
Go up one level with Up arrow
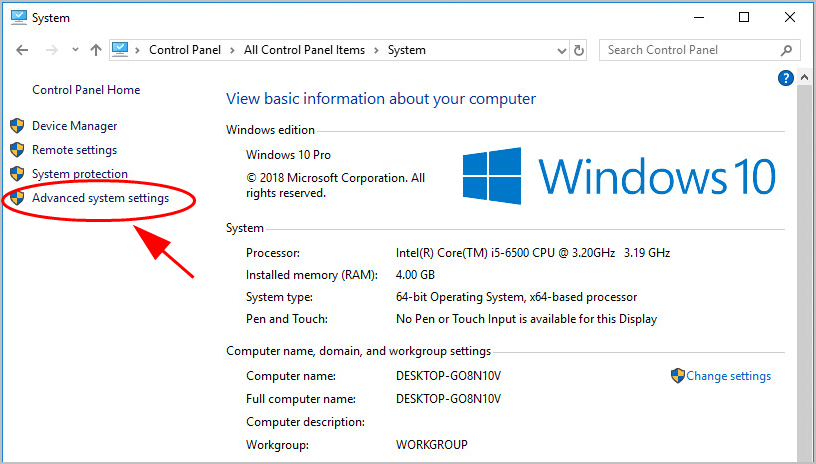click(96, 50)
